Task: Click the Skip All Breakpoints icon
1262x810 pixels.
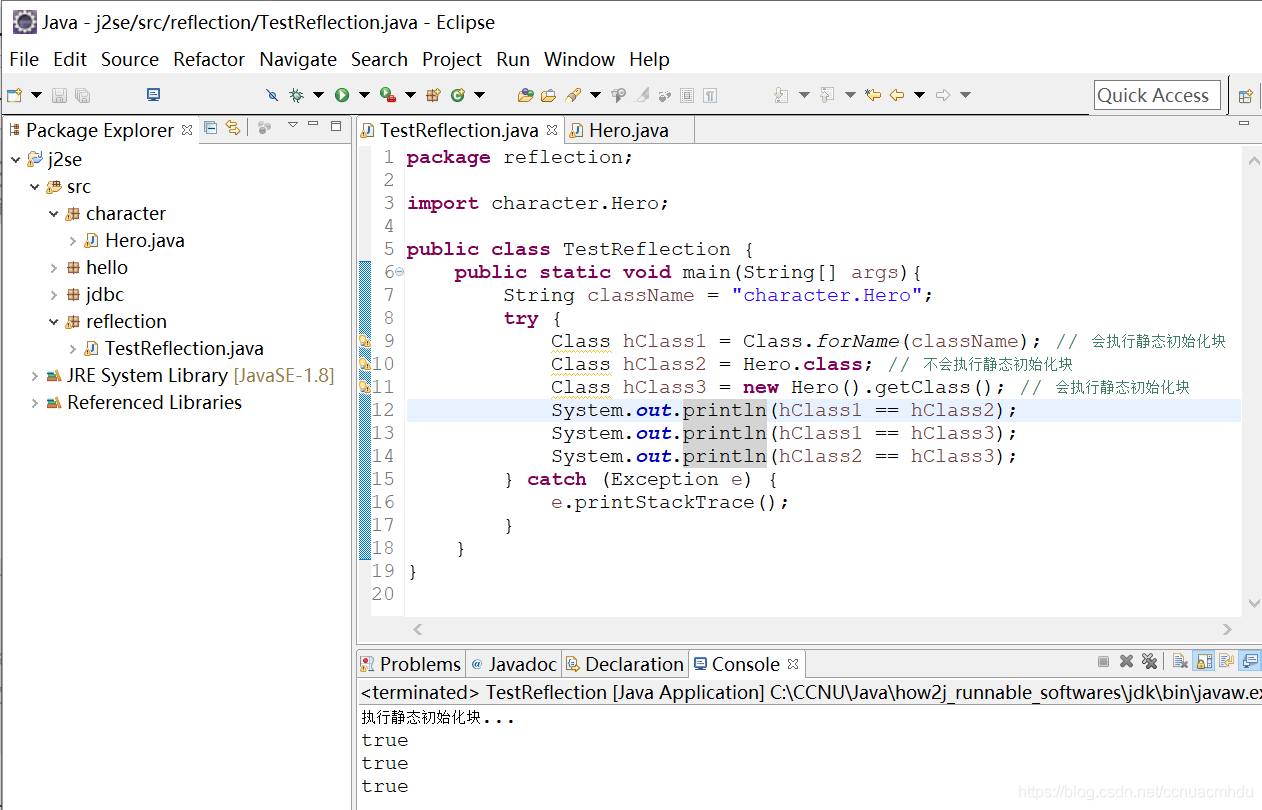Action: [272, 95]
